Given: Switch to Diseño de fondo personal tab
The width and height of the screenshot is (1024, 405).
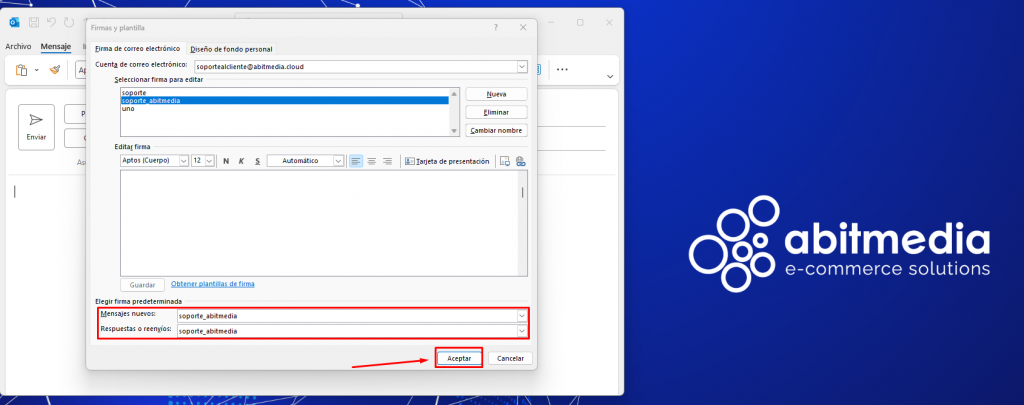Looking at the screenshot, I should click(x=231, y=49).
